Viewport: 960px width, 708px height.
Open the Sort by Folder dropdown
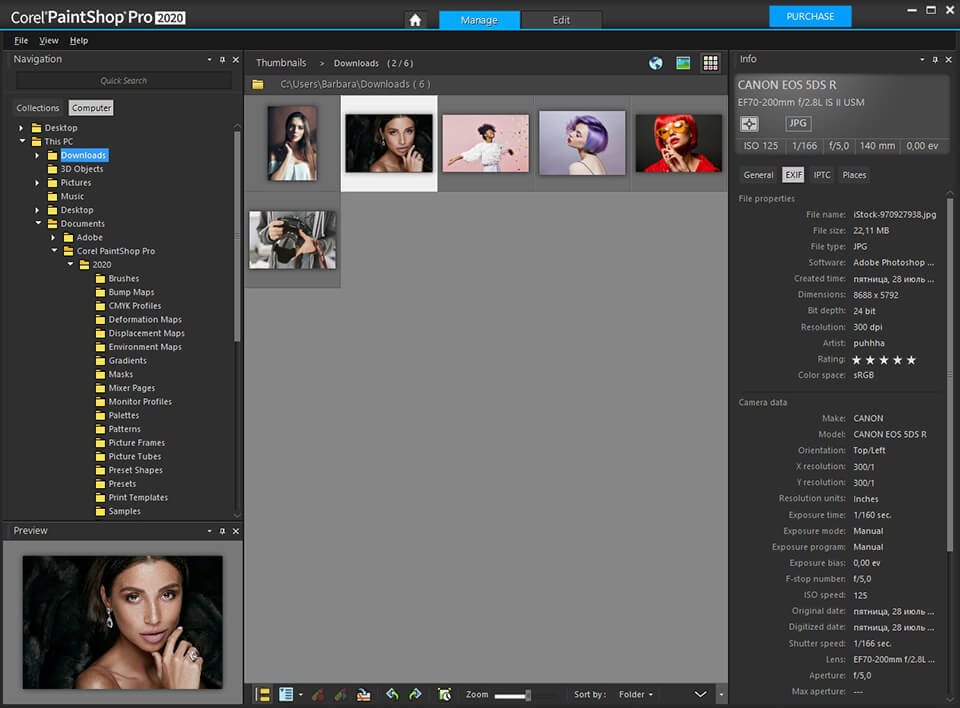coord(637,694)
